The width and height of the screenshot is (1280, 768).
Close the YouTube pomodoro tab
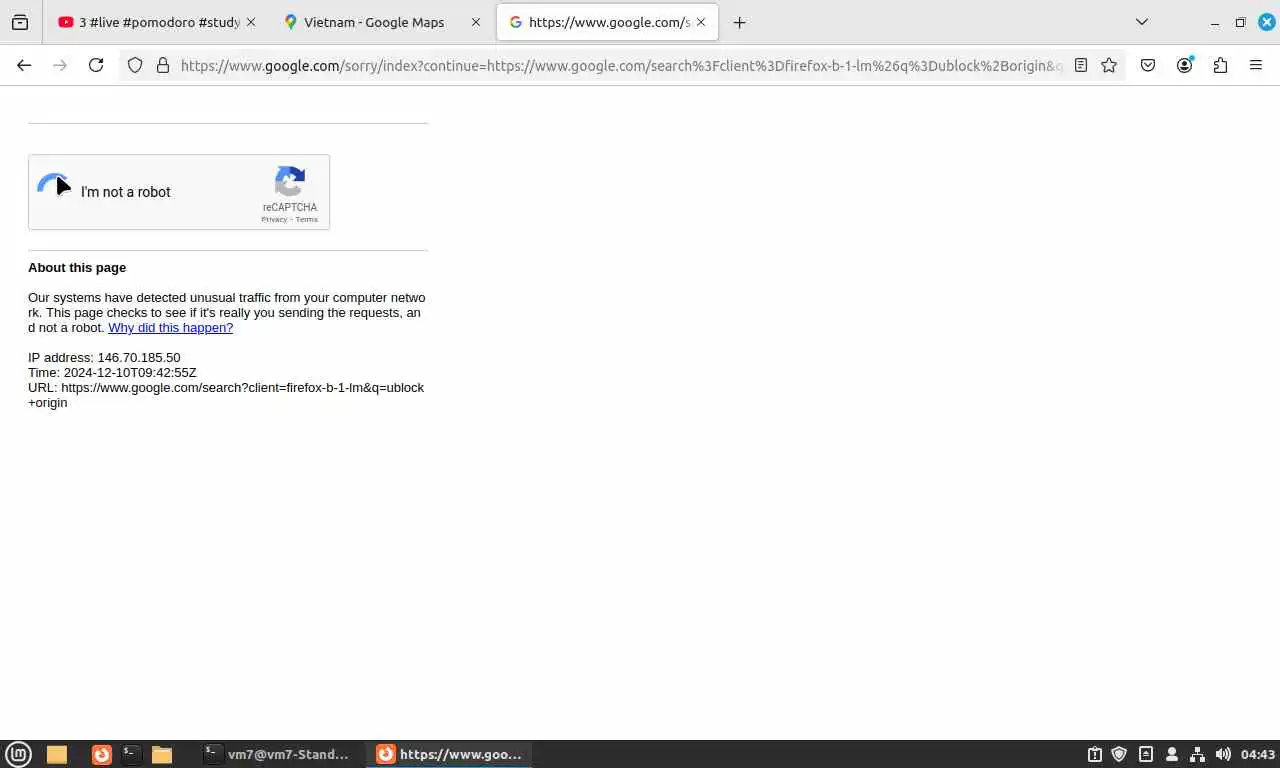pos(250,22)
